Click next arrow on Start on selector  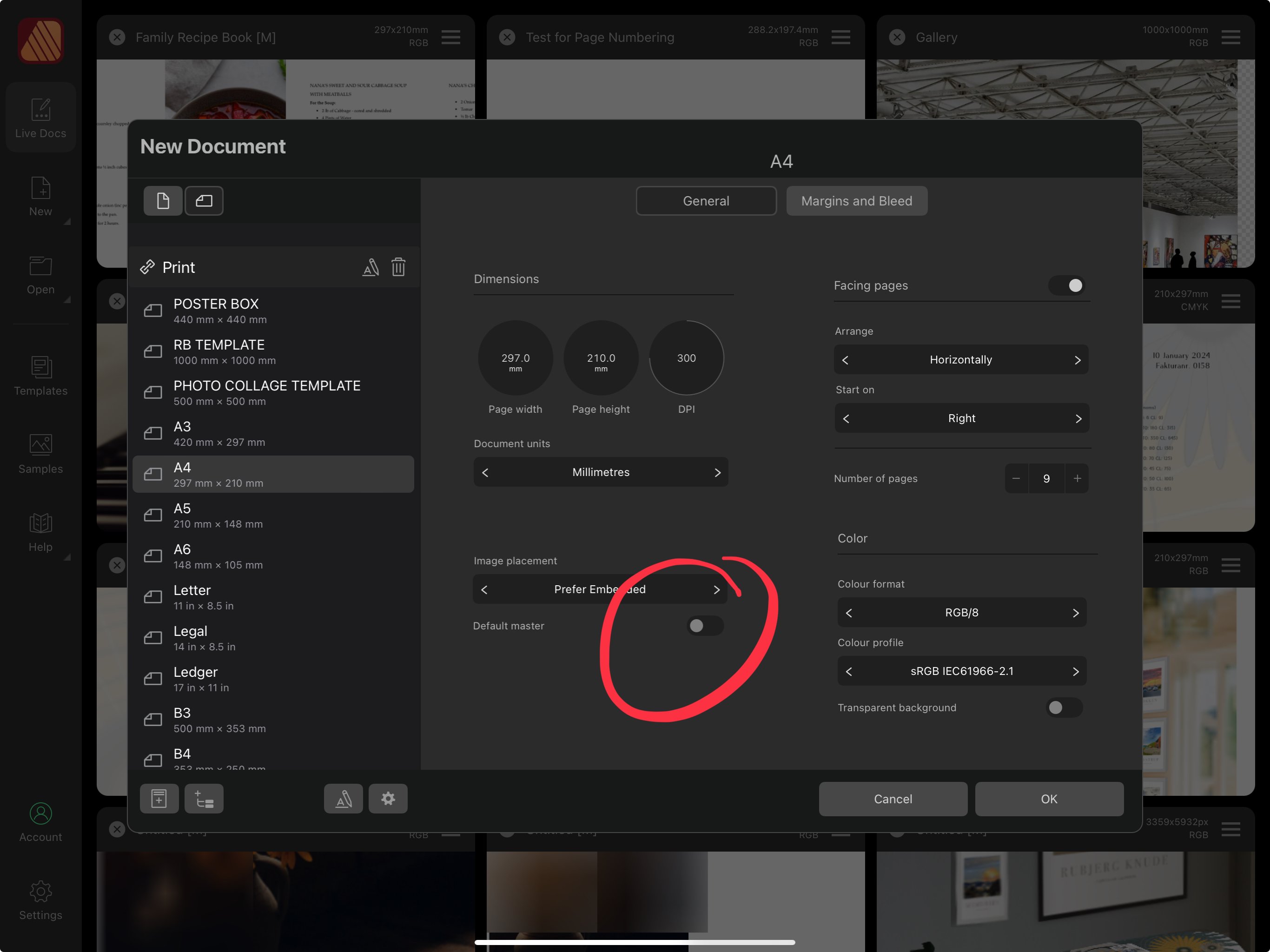(1078, 418)
